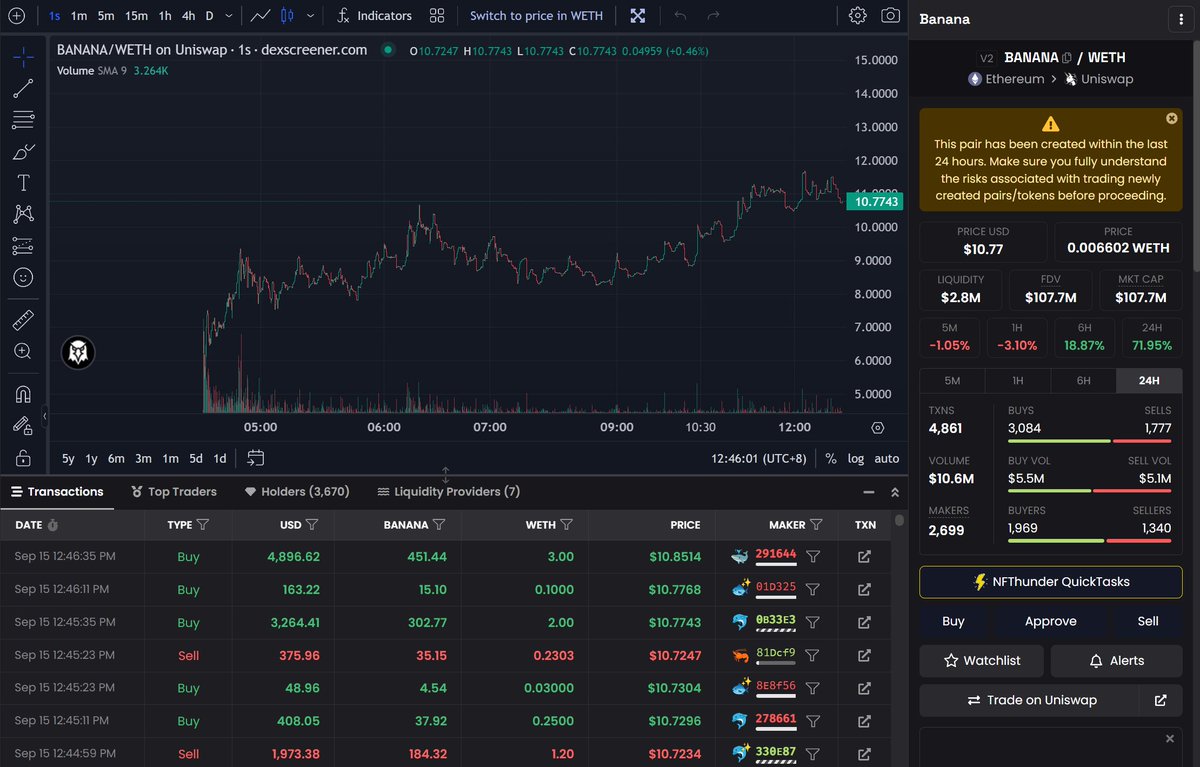
Task: Select the brush drawing tool
Action: coord(23,152)
